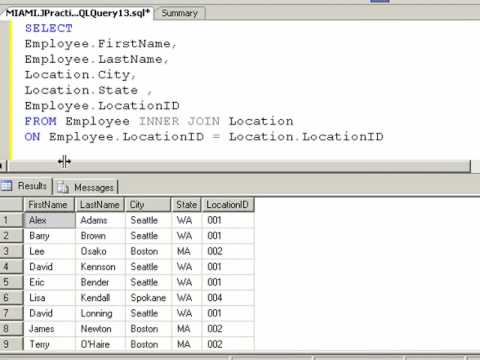This screenshot has height=360, width=480.
Task: Click the 'Bender' cell
Action: tap(100, 282)
